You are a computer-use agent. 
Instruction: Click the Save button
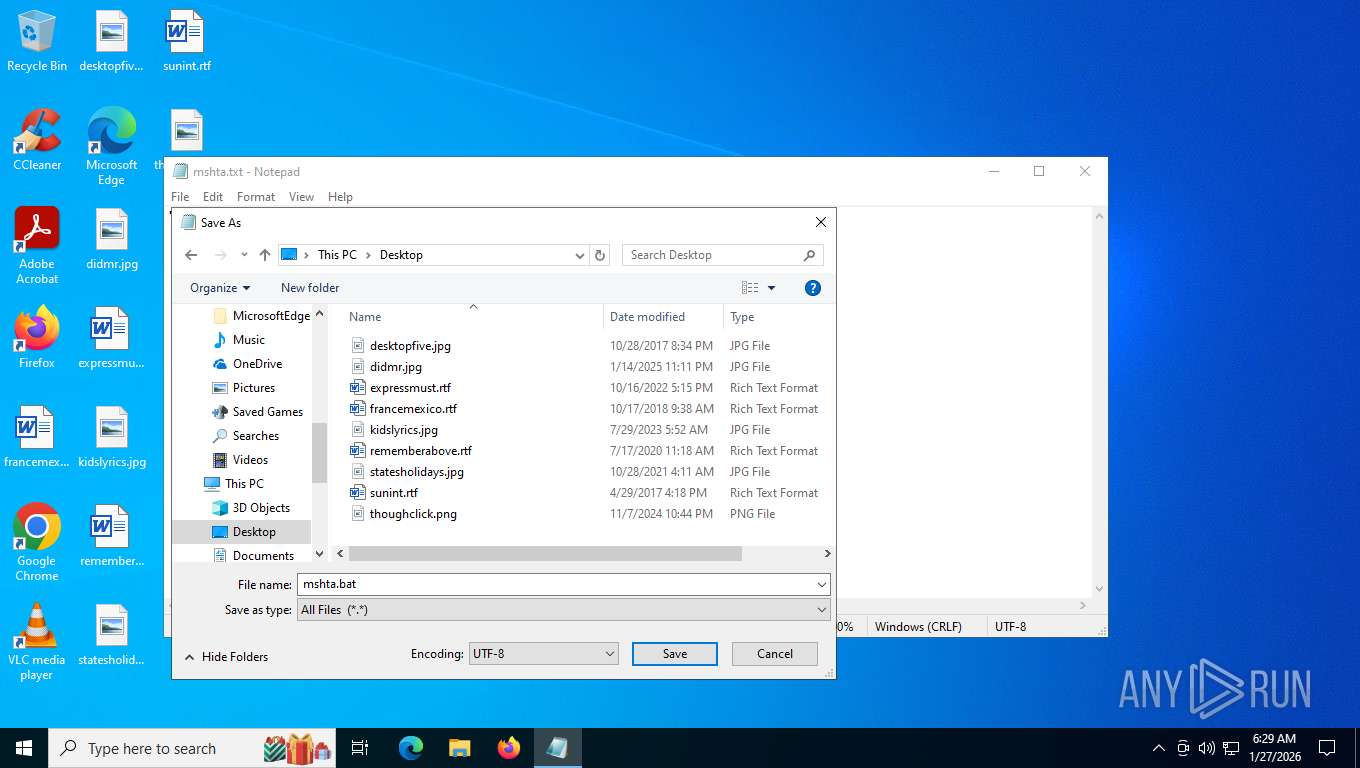(x=675, y=654)
